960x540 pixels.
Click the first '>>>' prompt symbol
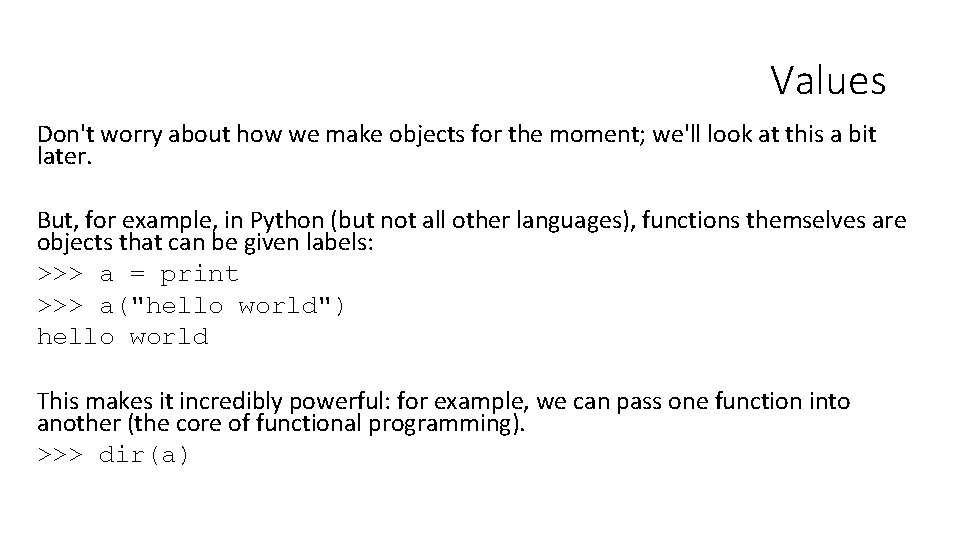click(60, 274)
